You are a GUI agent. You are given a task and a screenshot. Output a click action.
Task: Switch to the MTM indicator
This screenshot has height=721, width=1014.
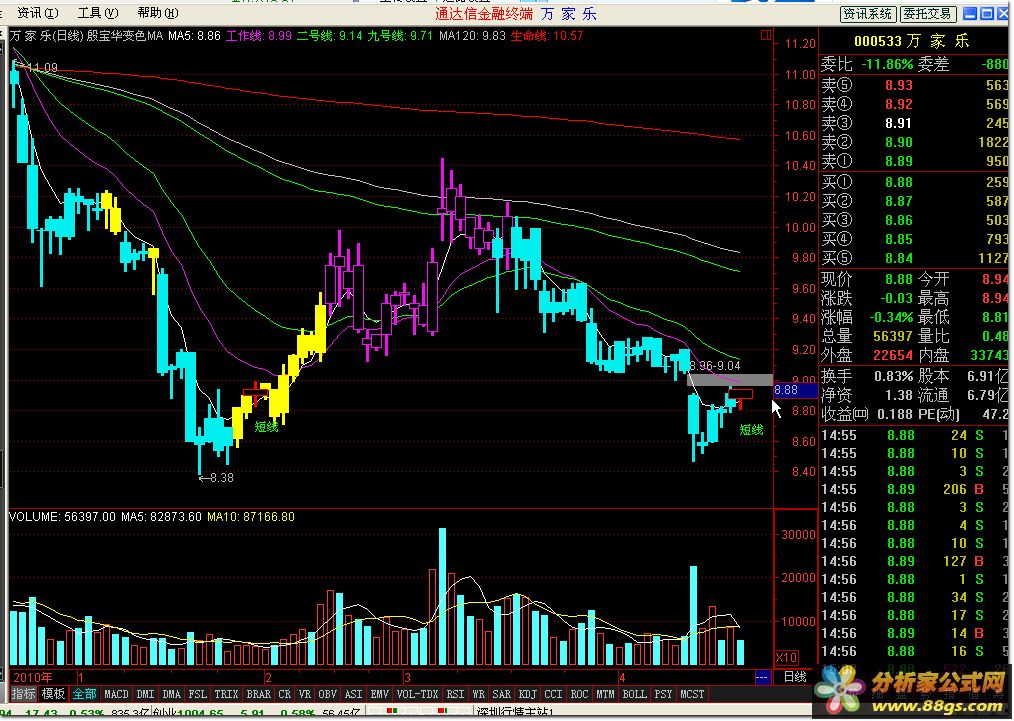click(x=605, y=694)
